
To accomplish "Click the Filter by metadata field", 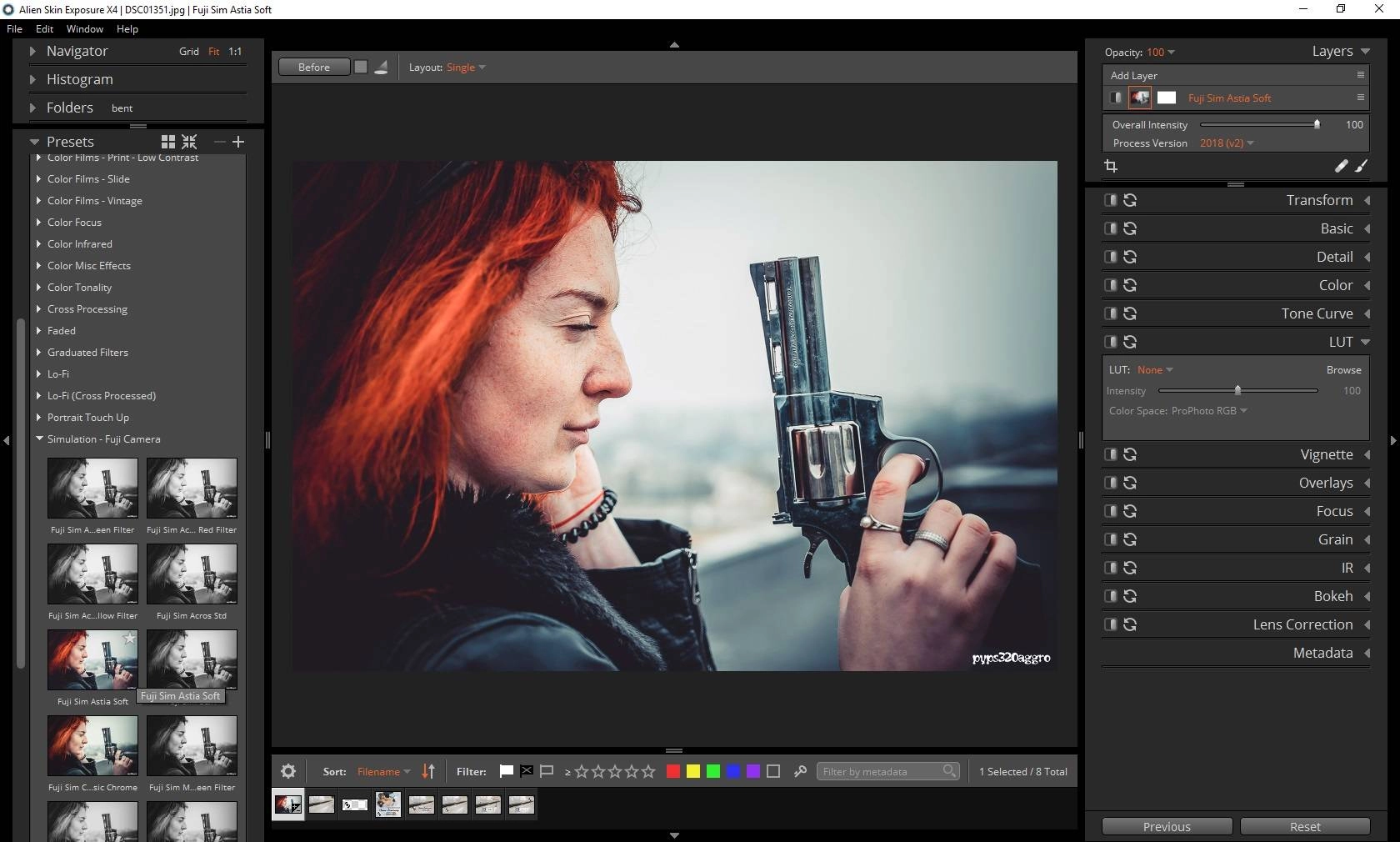I will coord(888,771).
